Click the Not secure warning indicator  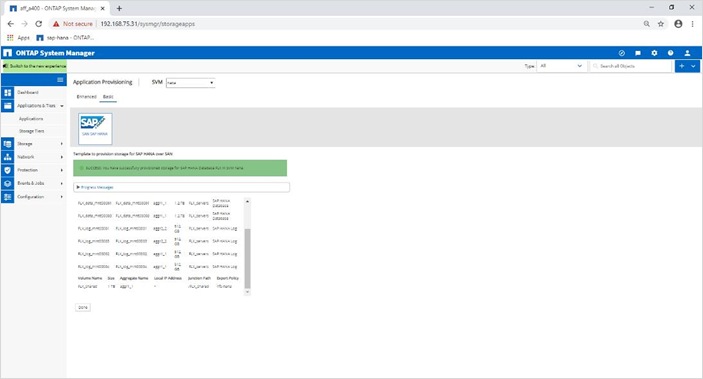point(73,24)
